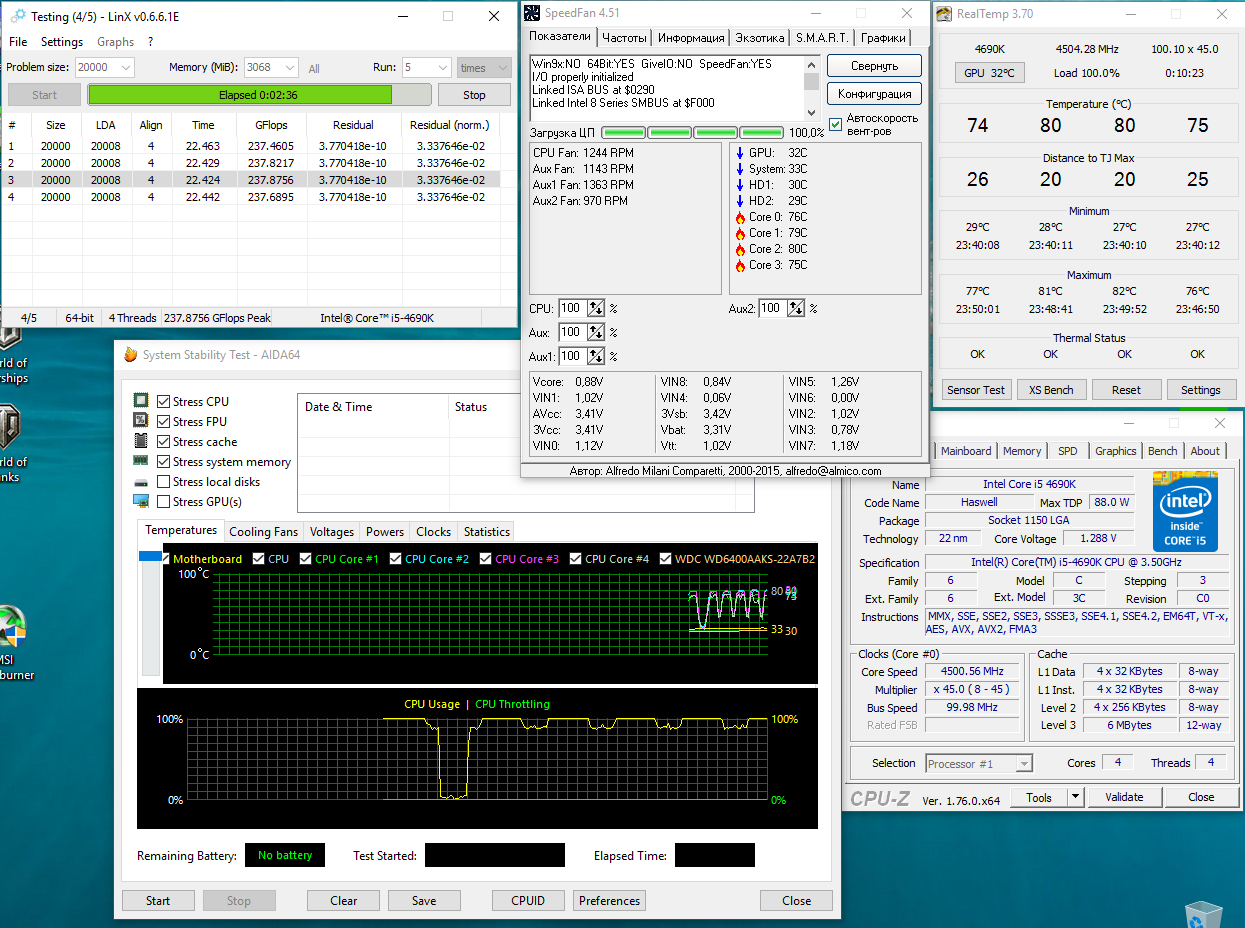Click the XS Bench button in RealTemp

coord(1051,390)
